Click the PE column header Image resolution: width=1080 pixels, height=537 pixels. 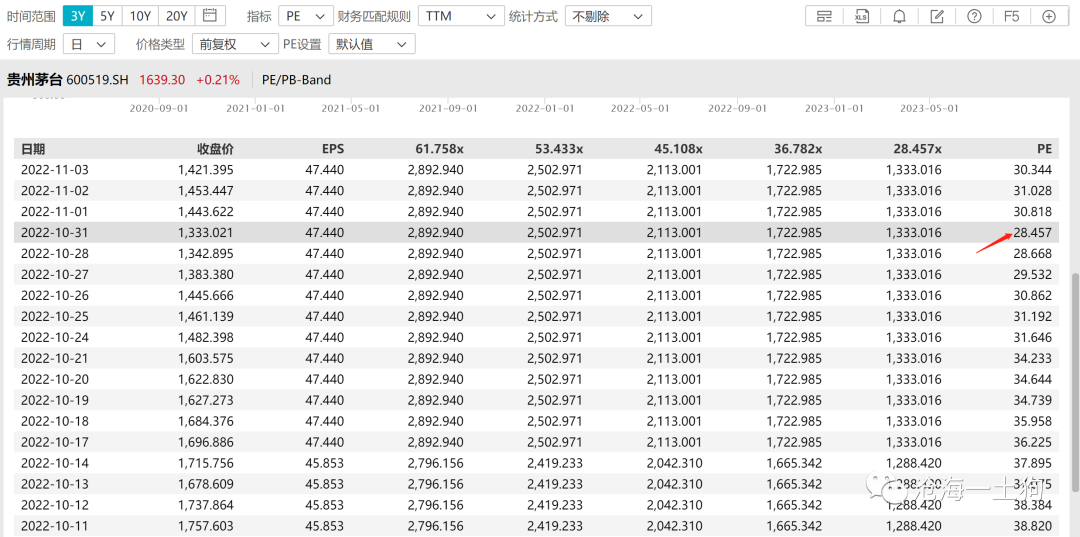[x=1044, y=149]
